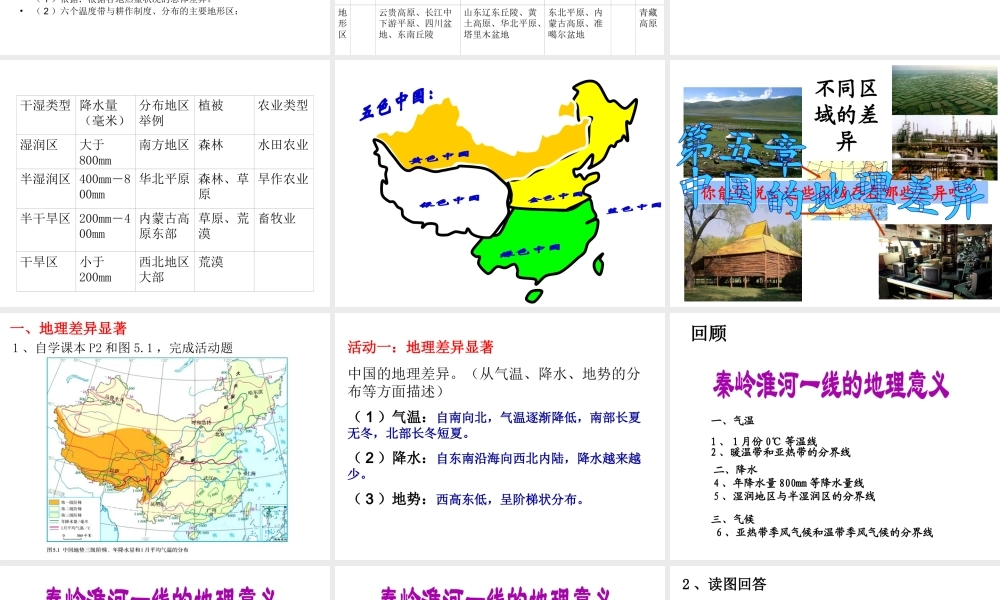The image size is (1000, 600).
Task: Click the 农业类型 header cell
Action: [283, 114]
